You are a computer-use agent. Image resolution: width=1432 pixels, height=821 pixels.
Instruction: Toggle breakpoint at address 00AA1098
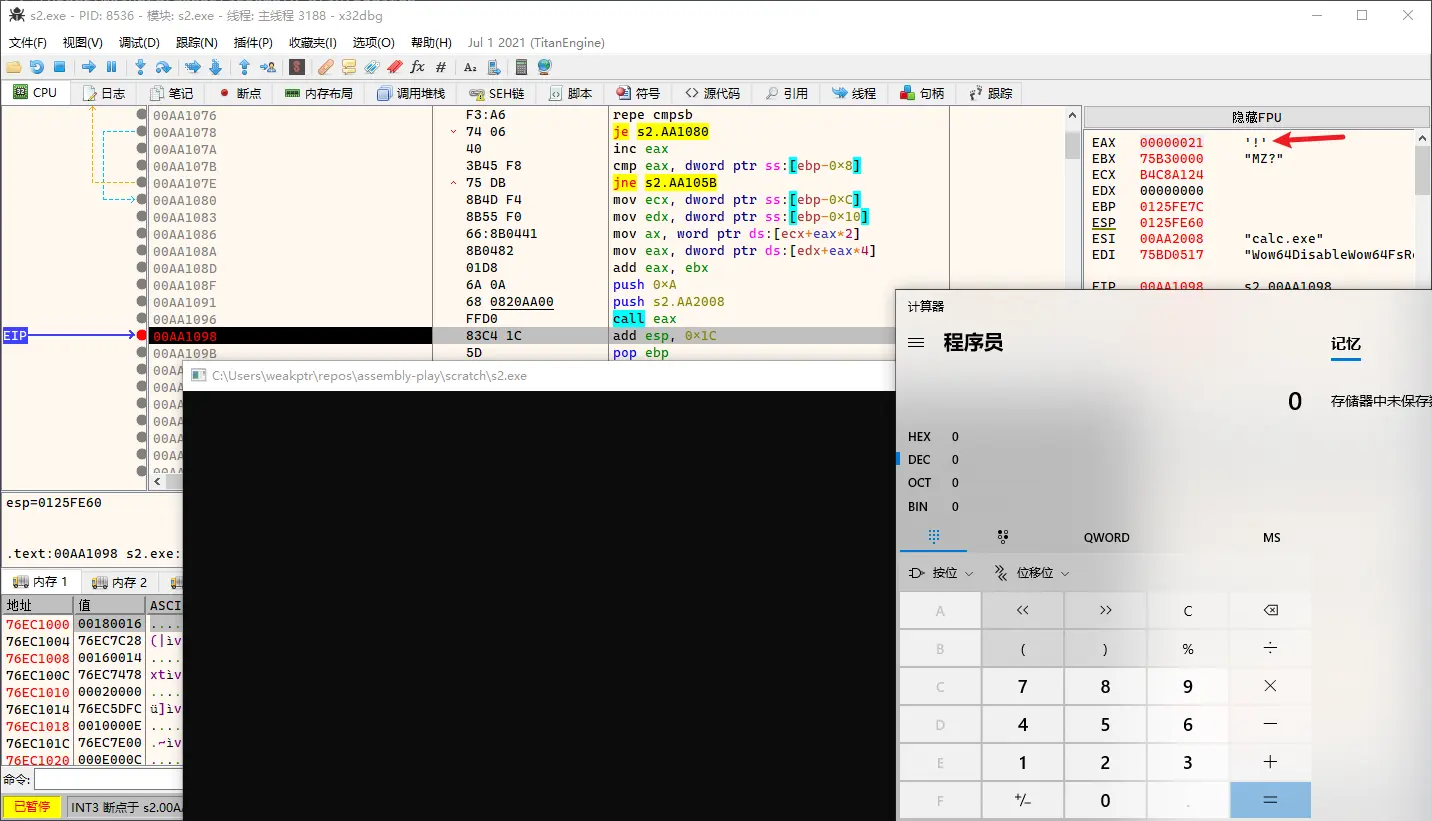click(x=142, y=336)
